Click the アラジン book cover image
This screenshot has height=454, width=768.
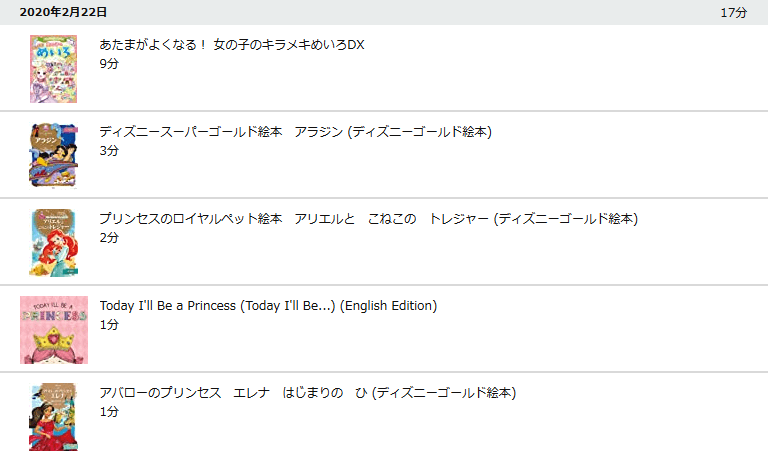(53, 155)
